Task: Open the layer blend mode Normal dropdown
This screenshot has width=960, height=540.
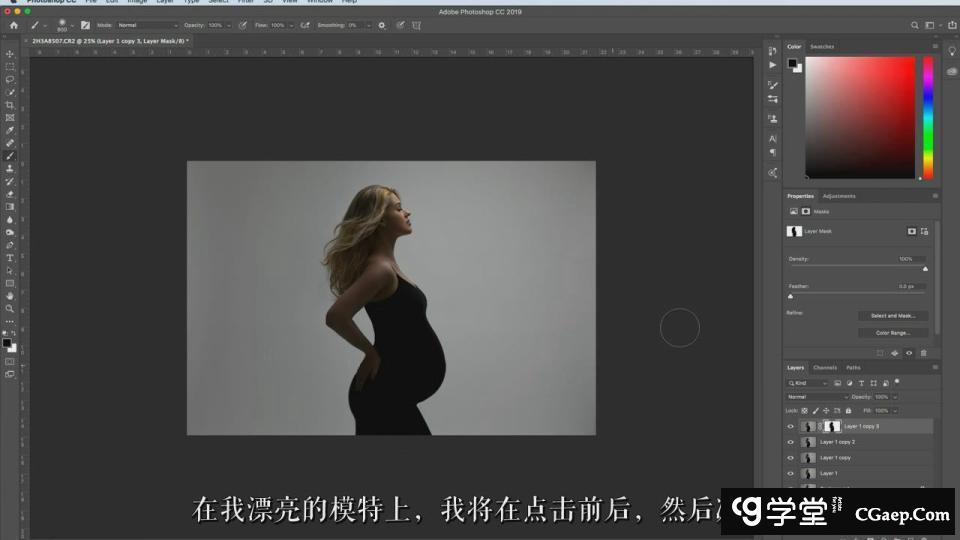Action: [817, 397]
